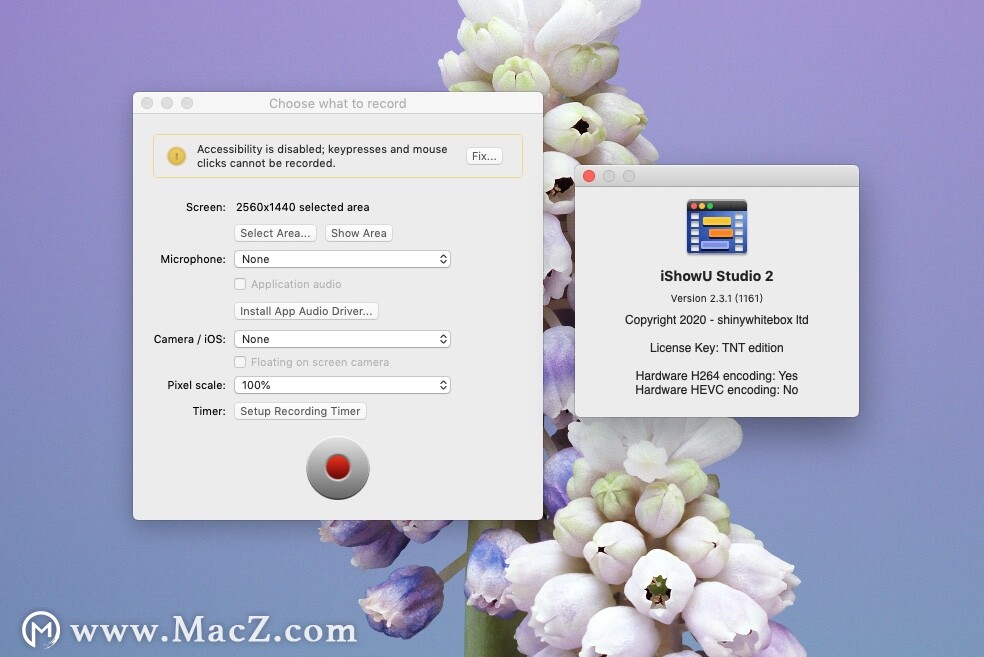Open the Camera / iOS dropdown
The width and height of the screenshot is (984, 657).
(342, 339)
